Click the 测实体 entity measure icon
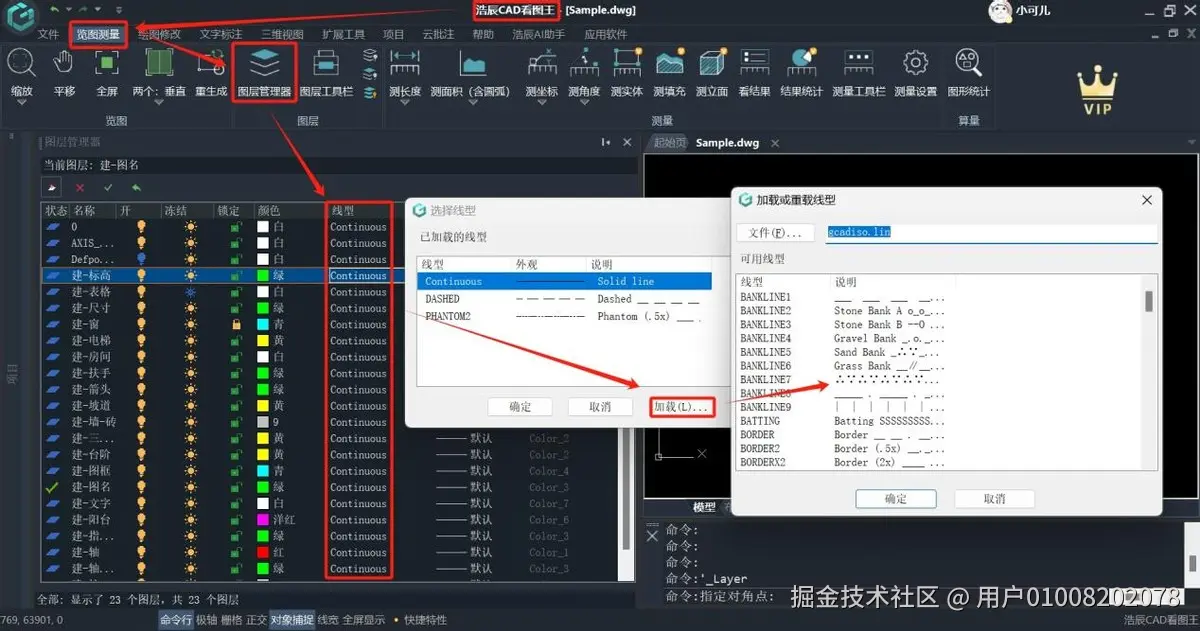This screenshot has width=1200, height=631. click(626, 63)
